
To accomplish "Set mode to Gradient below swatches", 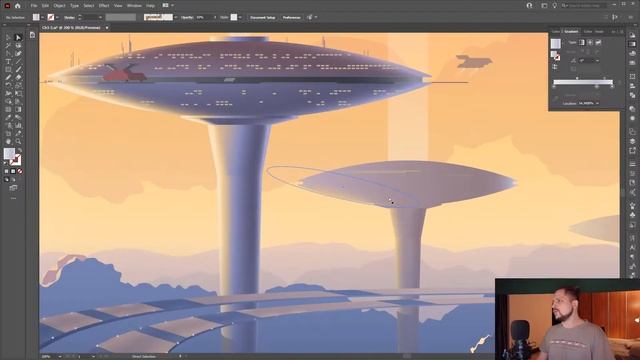I will tap(13, 171).
